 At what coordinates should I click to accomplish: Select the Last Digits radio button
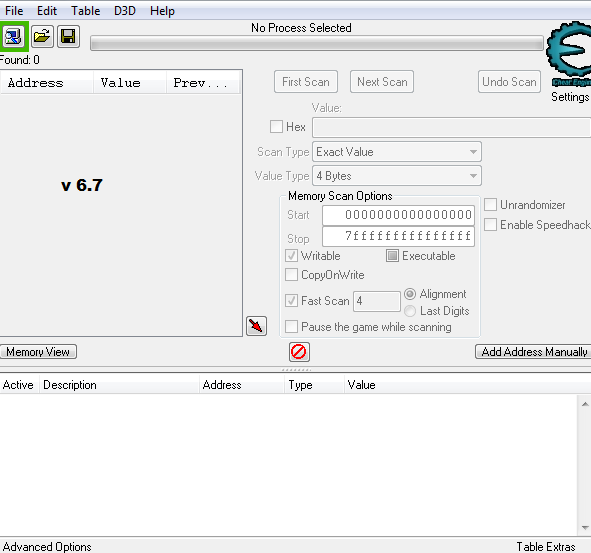coord(410,311)
